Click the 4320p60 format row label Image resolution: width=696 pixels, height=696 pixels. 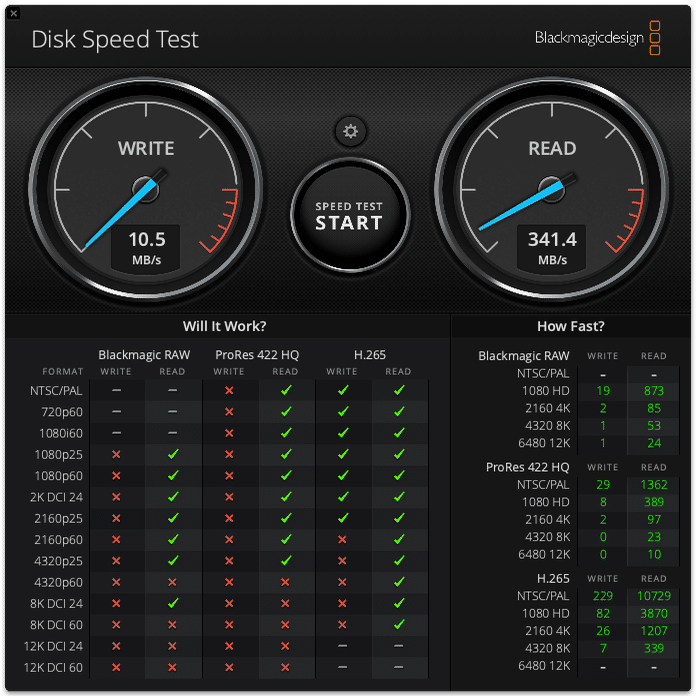point(59,582)
